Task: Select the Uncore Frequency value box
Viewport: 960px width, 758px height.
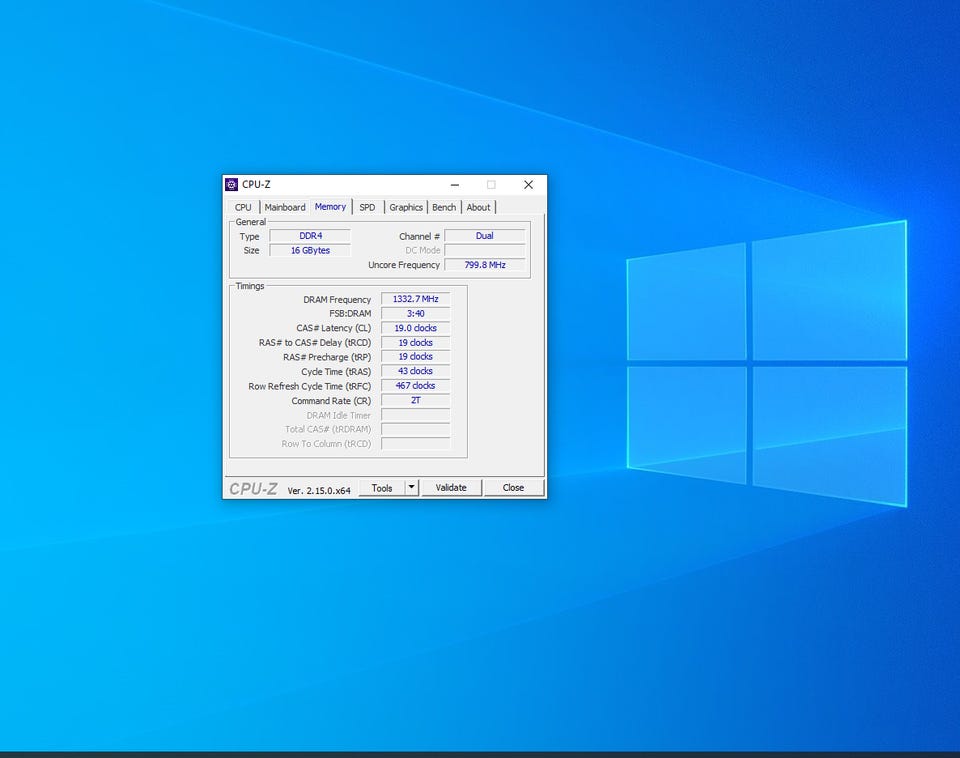Action: pyautogui.click(x=484, y=265)
